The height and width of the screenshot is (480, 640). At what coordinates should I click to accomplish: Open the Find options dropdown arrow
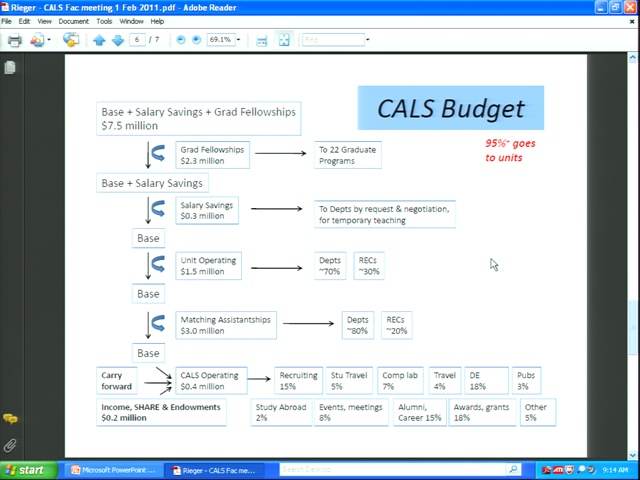pos(368,40)
